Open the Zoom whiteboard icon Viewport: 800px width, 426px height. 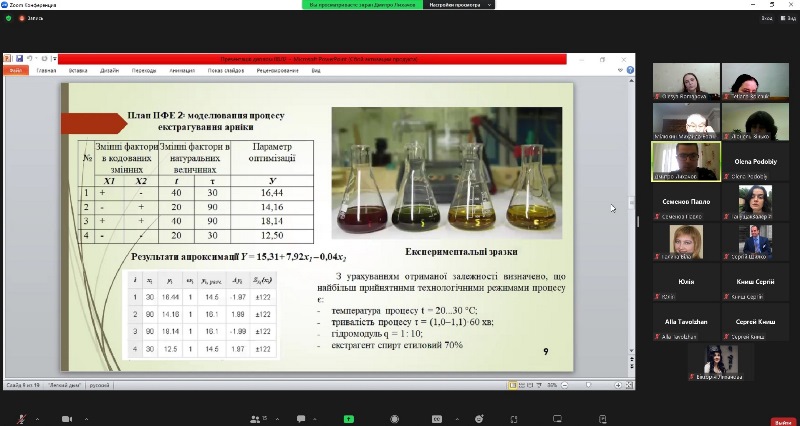coord(557,419)
